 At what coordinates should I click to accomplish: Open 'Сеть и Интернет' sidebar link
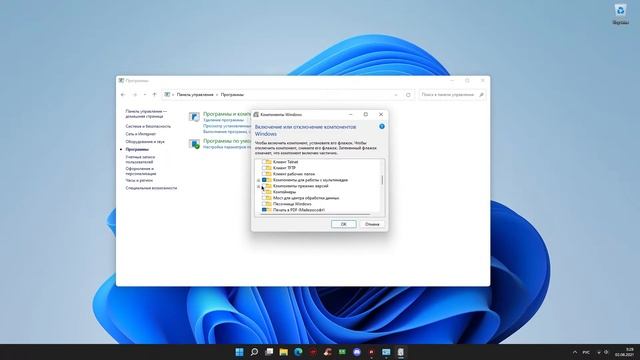coord(141,134)
